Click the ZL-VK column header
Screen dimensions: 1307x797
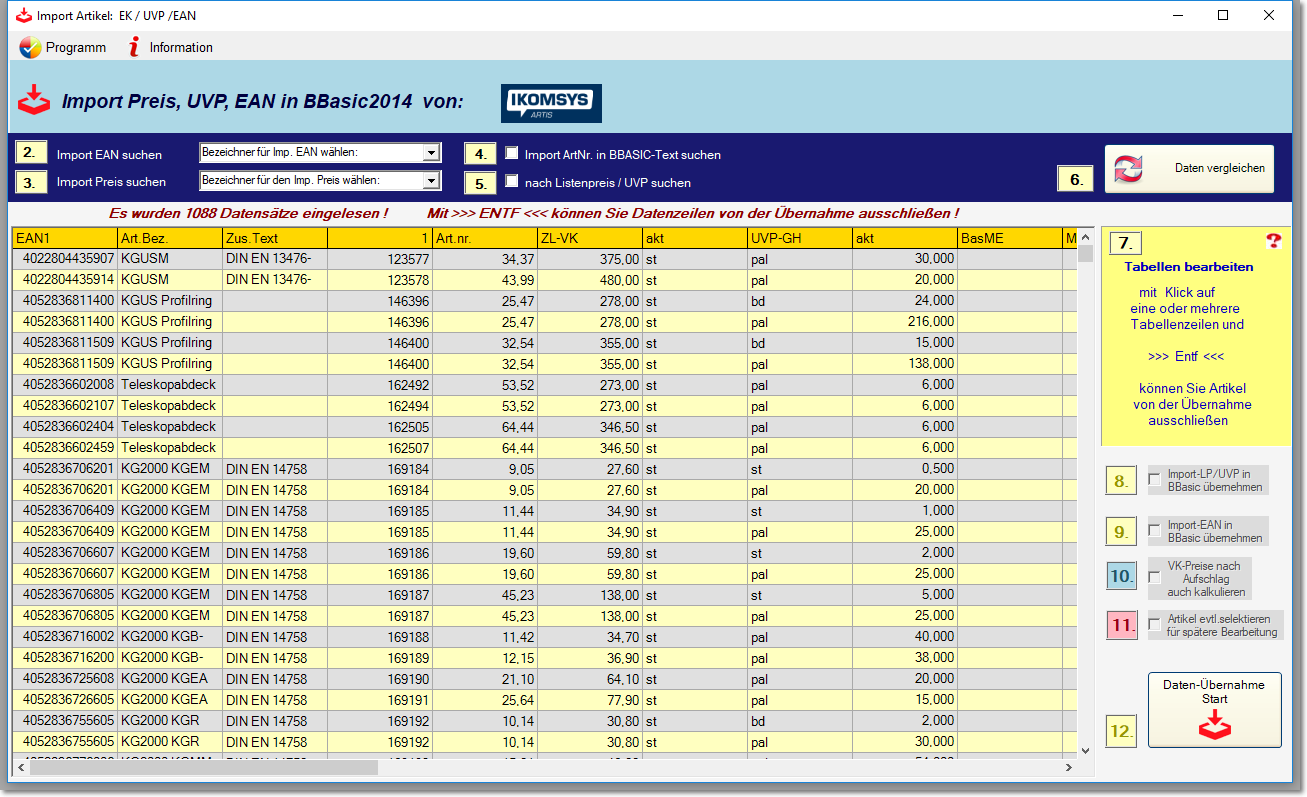pyautogui.click(x=590, y=238)
